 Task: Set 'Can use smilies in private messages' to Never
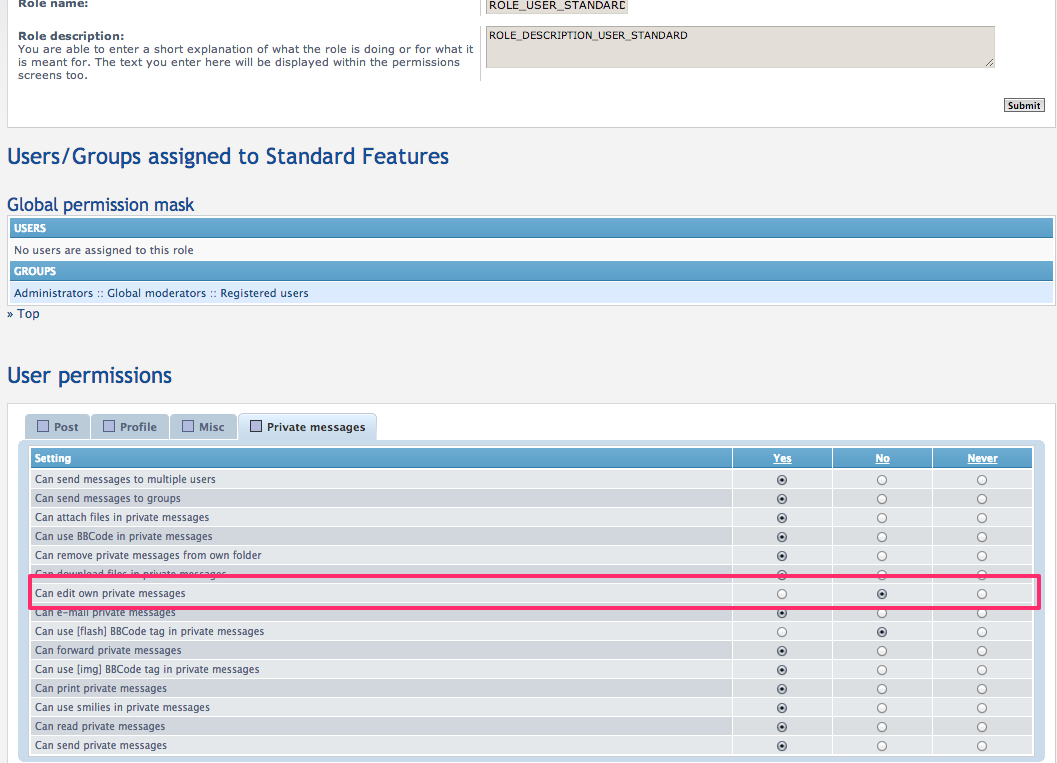(x=982, y=708)
